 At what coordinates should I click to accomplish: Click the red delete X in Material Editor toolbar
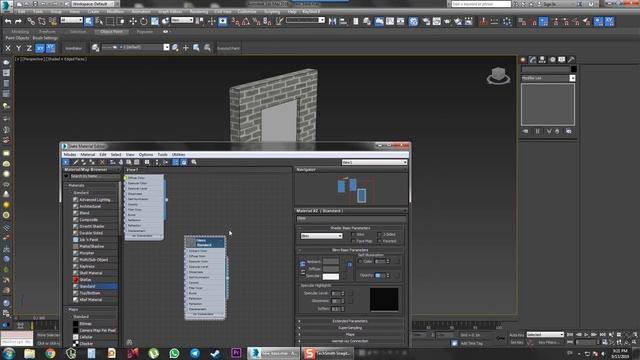[x=102, y=162]
